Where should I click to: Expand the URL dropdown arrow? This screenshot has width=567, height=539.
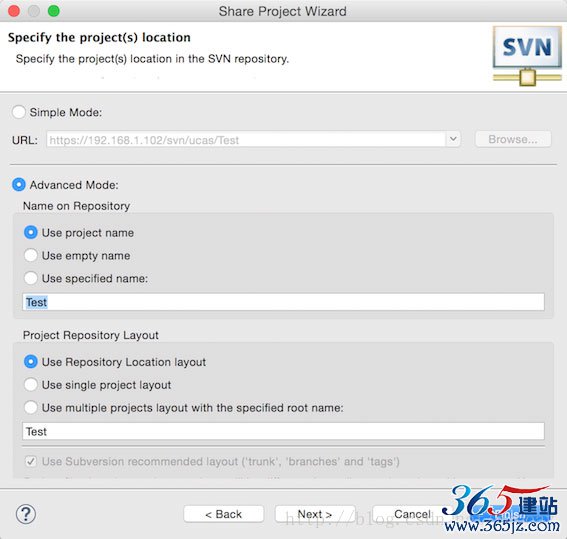[x=453, y=139]
